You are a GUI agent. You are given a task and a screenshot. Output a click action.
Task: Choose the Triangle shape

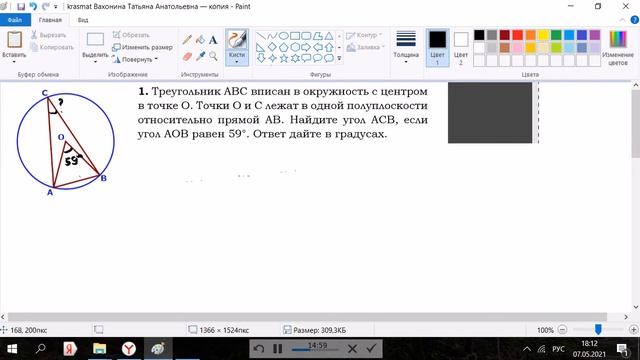pos(329,36)
